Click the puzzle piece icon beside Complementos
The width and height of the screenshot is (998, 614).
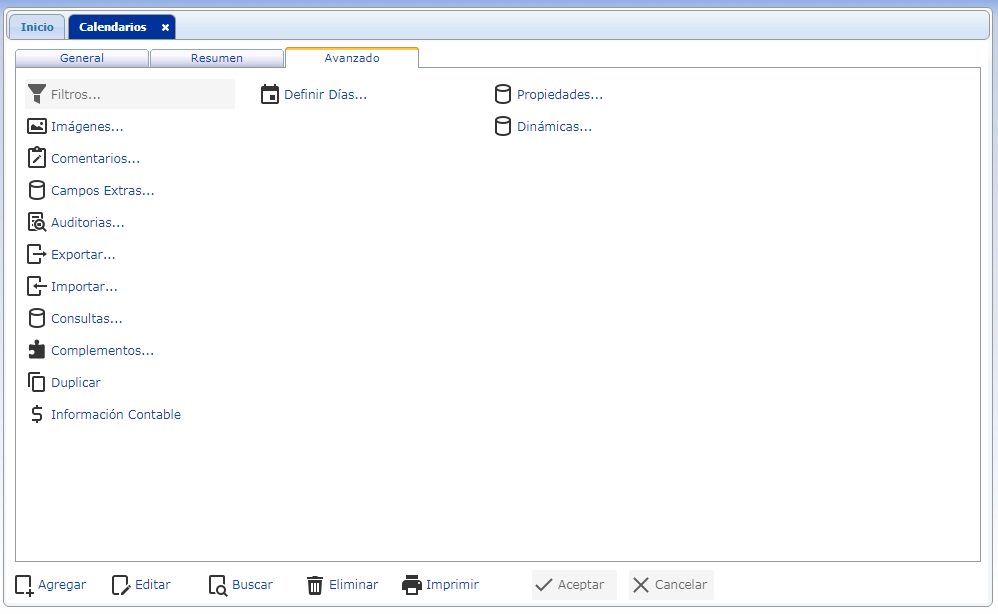pyautogui.click(x=37, y=350)
